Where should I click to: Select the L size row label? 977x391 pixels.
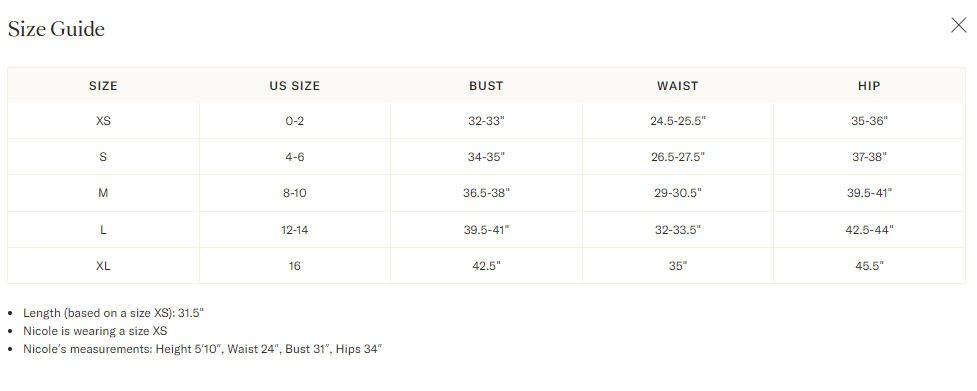(x=103, y=230)
